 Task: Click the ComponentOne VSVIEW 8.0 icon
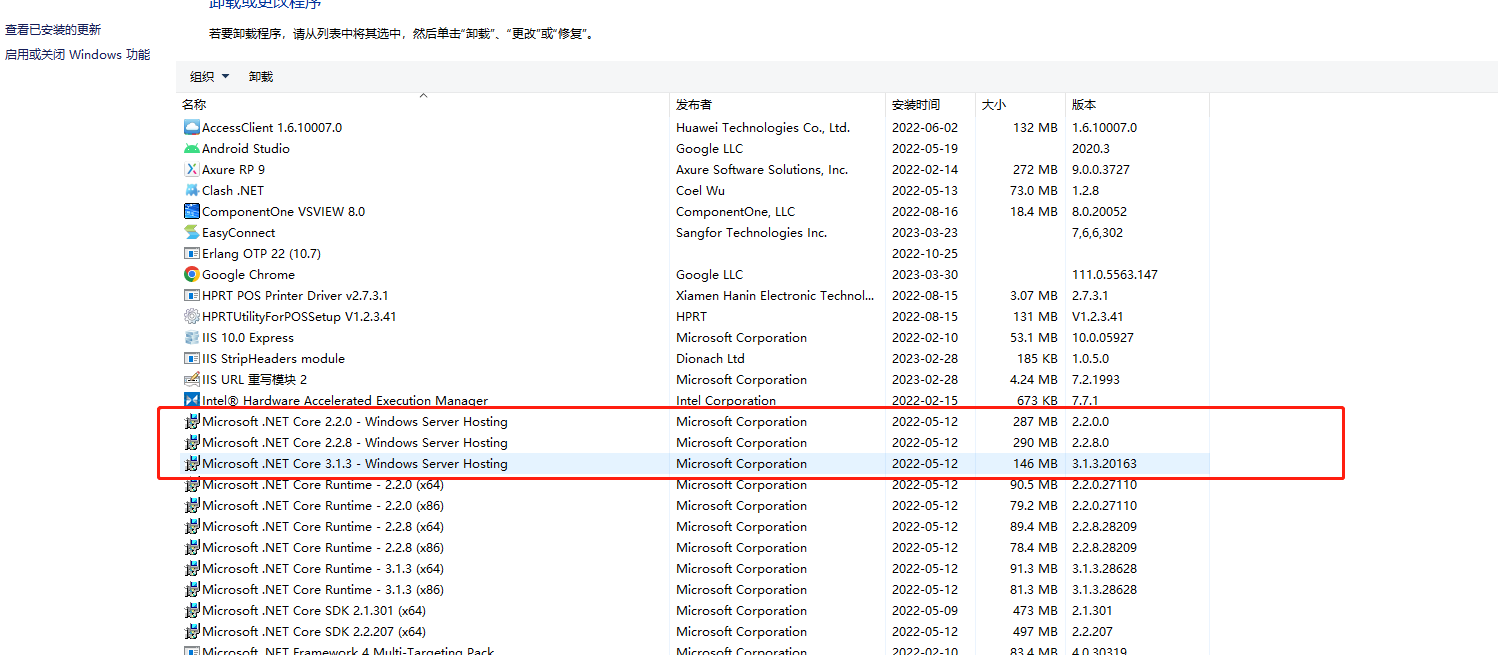click(x=192, y=211)
